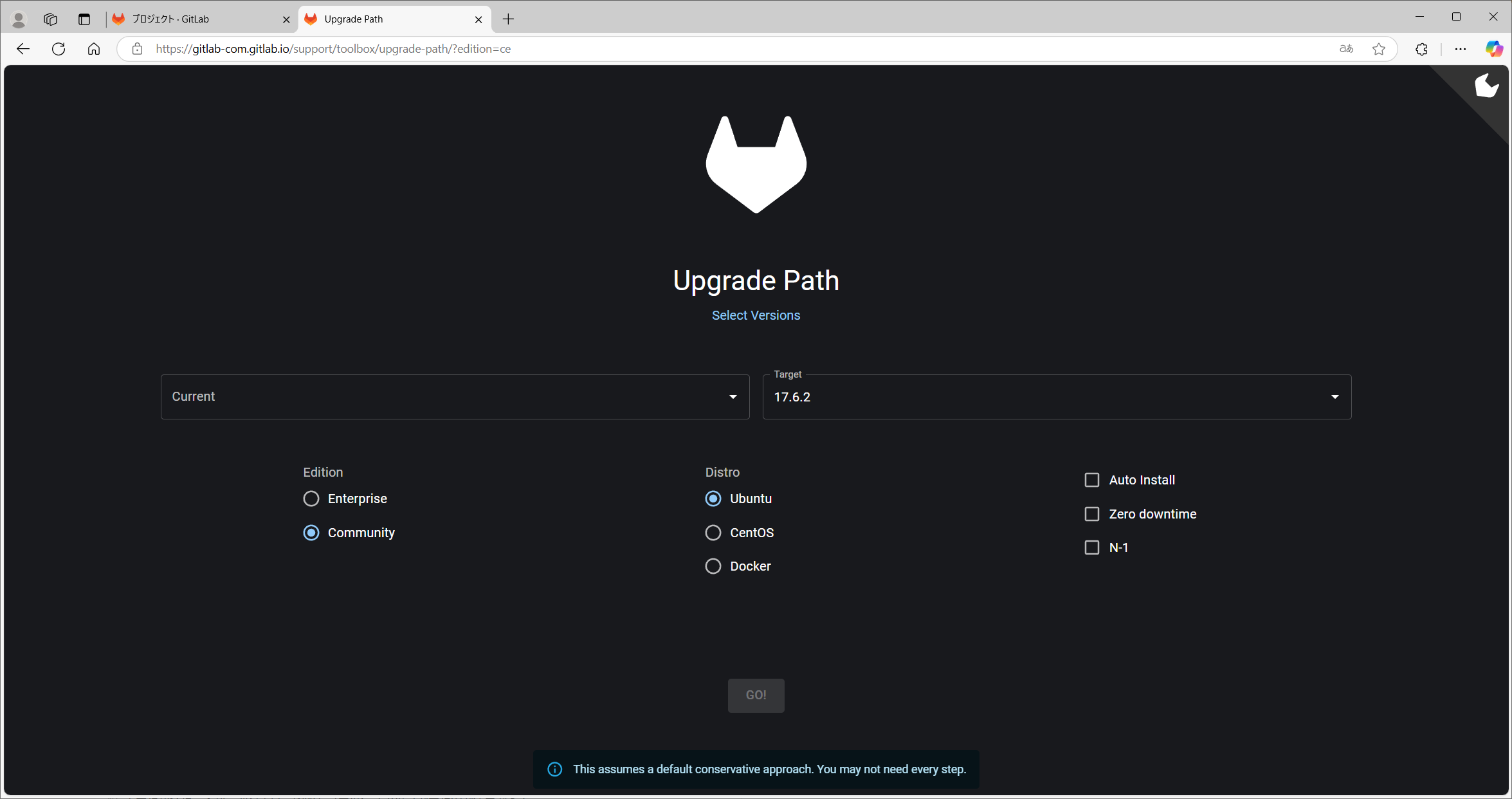Select the Enterprise edition radio button
Image resolution: width=1512 pixels, height=799 pixels.
point(311,499)
